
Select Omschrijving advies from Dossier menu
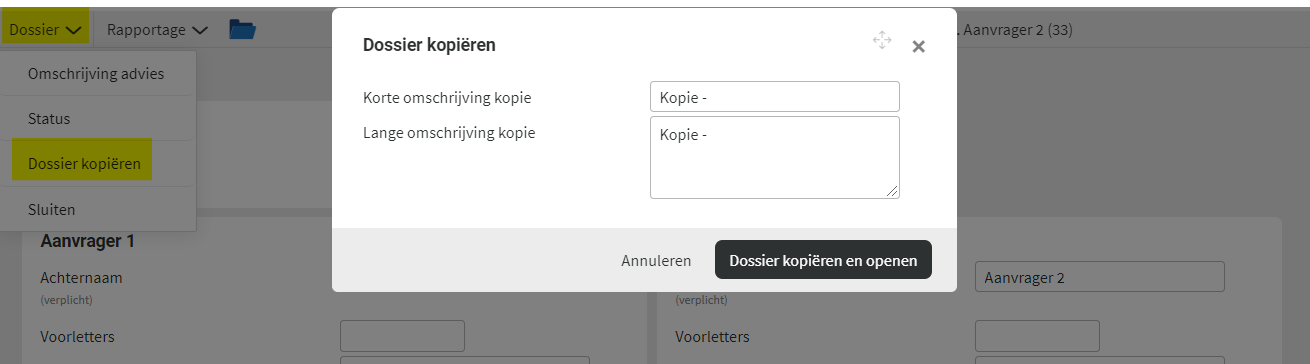click(x=96, y=74)
